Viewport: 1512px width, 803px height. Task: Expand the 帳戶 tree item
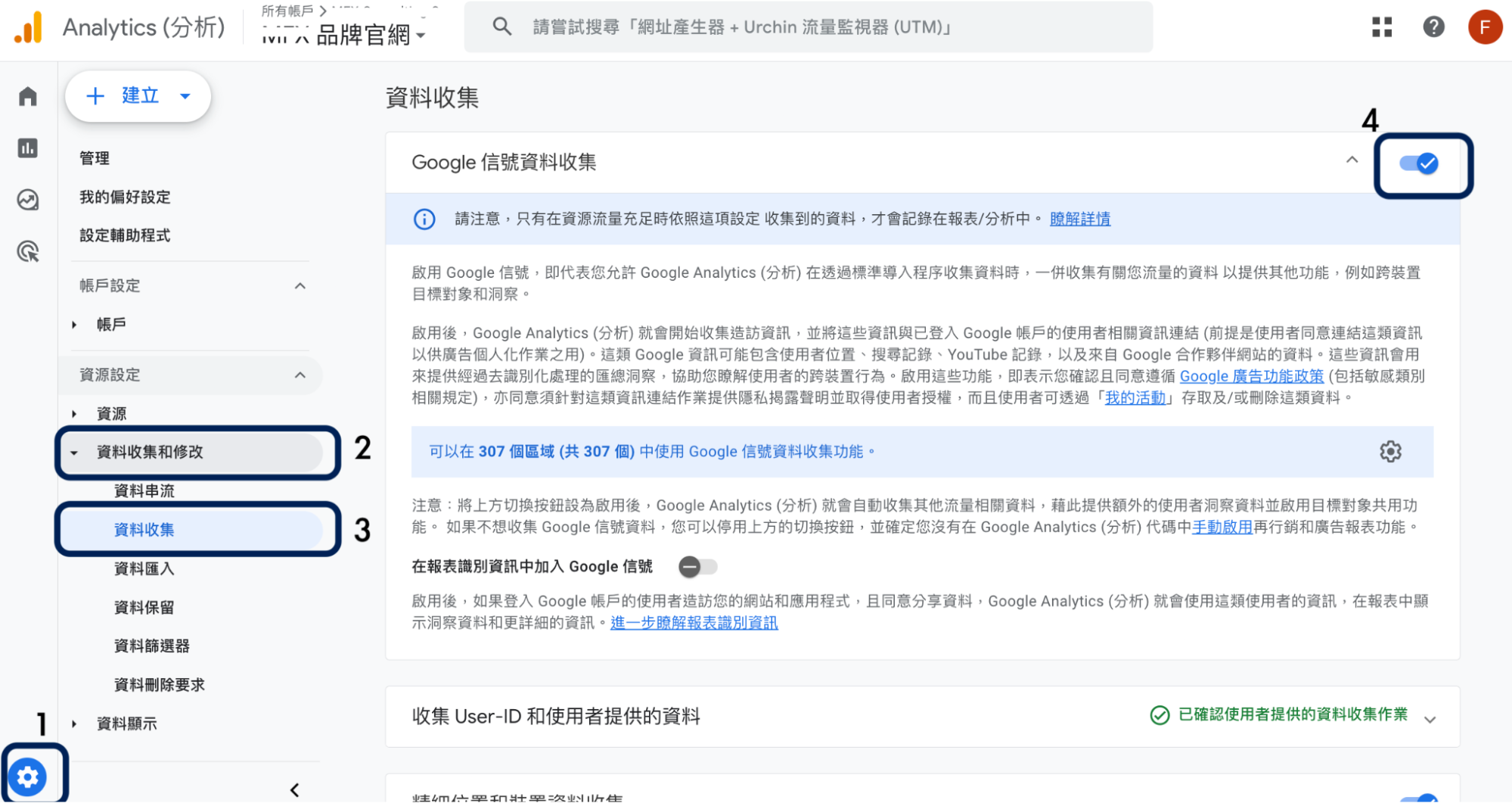(74, 325)
